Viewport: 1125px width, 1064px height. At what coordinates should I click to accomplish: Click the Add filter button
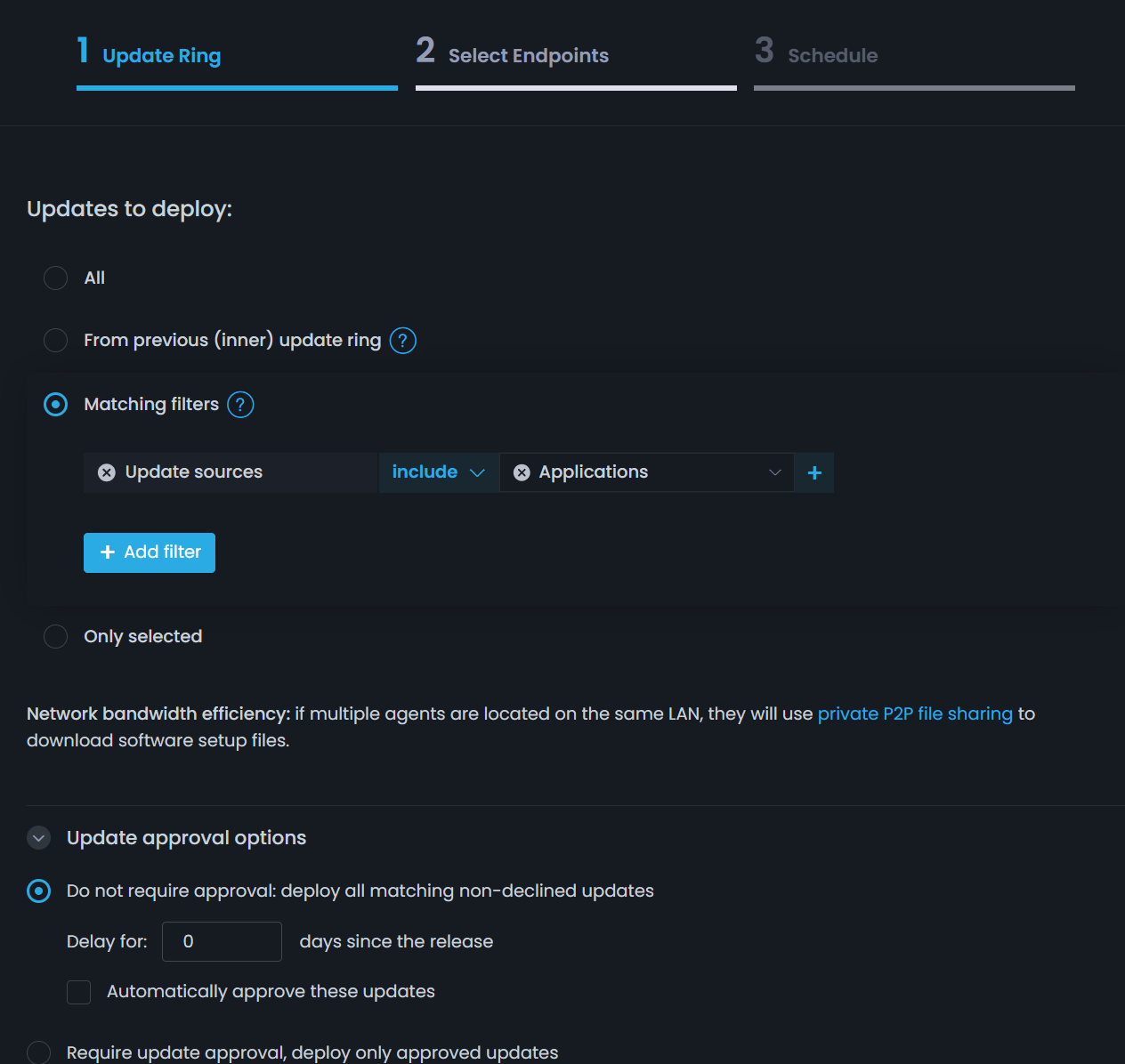[x=149, y=552]
